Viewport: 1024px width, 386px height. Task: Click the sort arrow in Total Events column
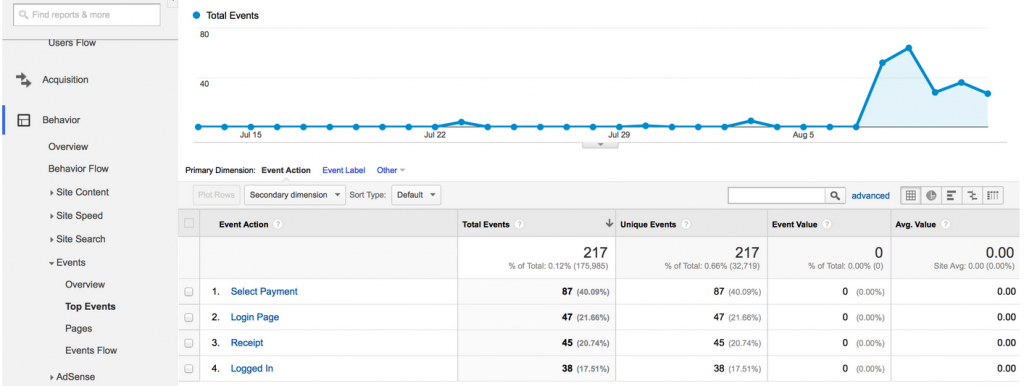tap(609, 223)
